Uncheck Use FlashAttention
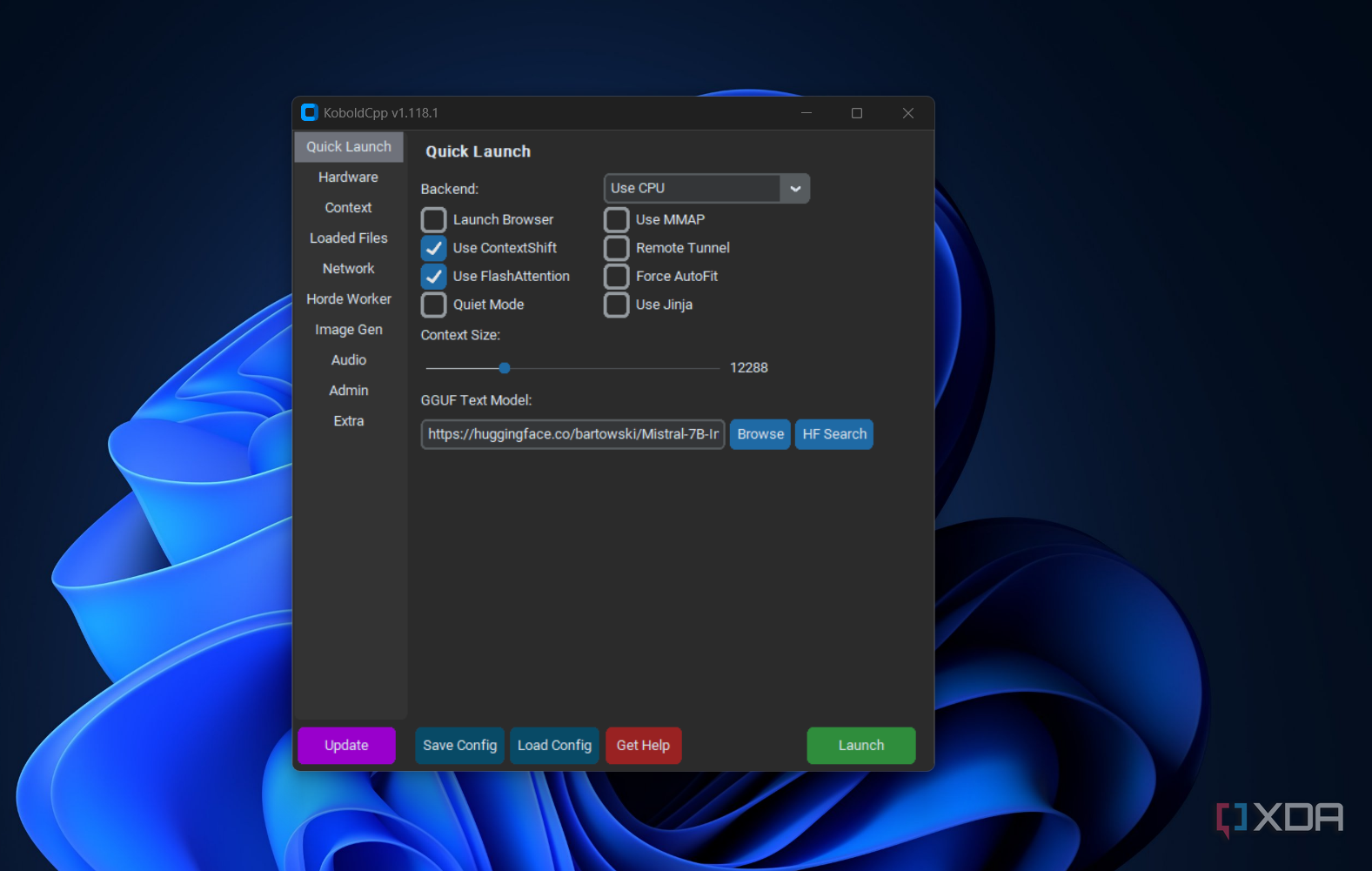This screenshot has height=871, width=1372. pos(434,277)
